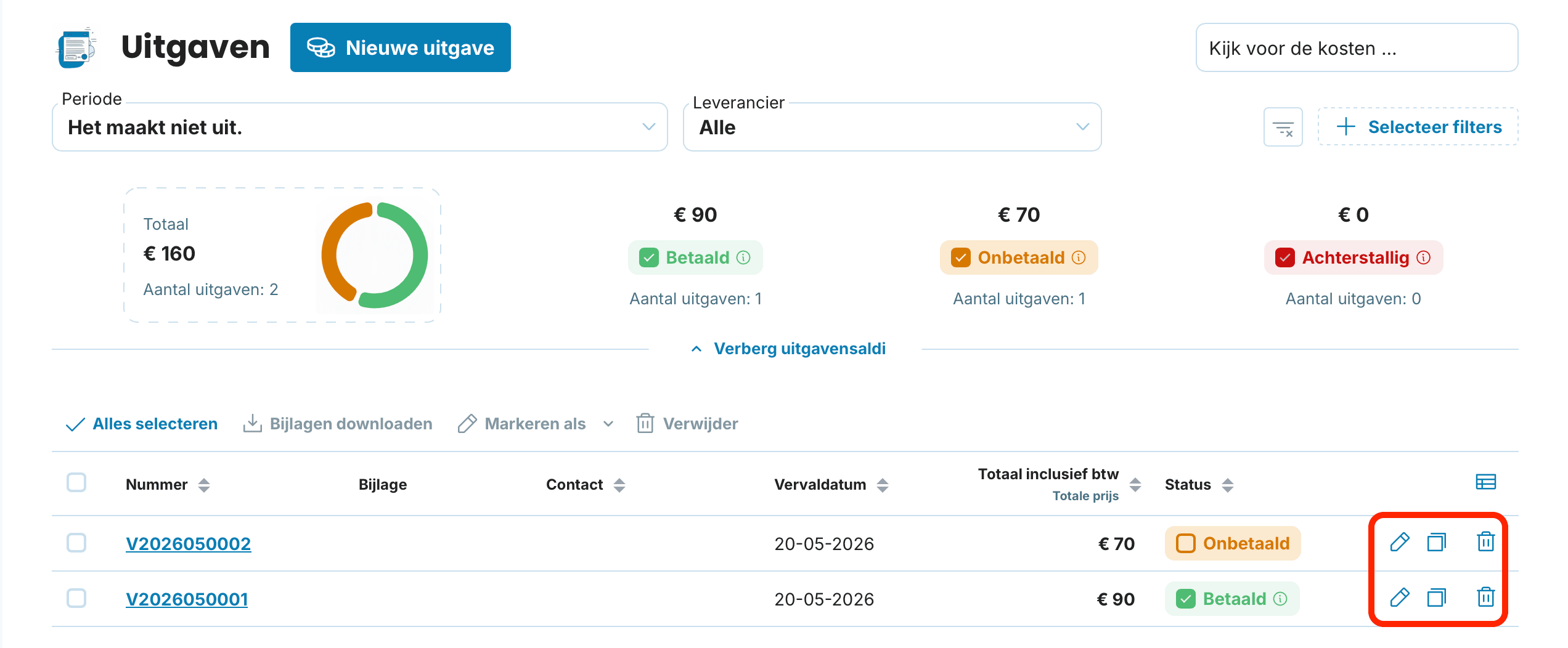
Task: Sort table by Vervaldatum column arrows
Action: pyautogui.click(x=883, y=485)
